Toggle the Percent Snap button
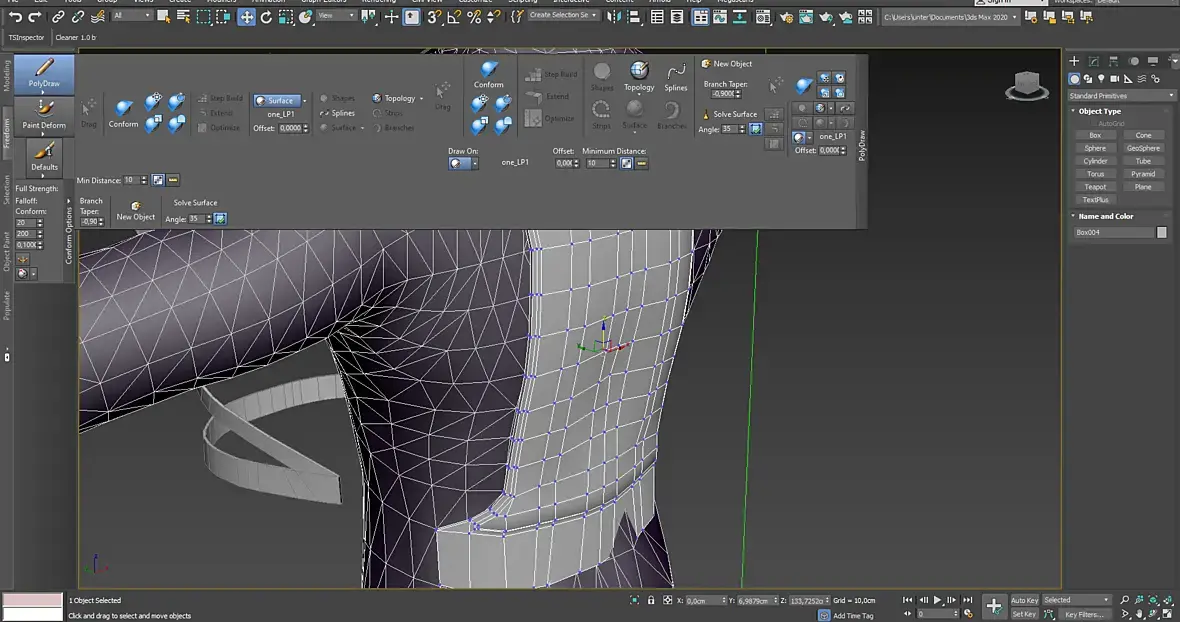 473,17
